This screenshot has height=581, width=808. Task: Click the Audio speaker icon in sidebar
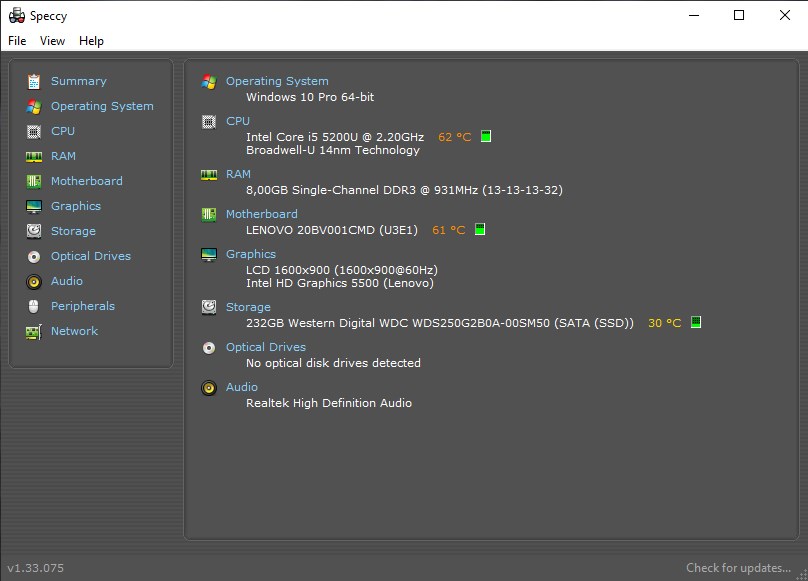pos(34,281)
